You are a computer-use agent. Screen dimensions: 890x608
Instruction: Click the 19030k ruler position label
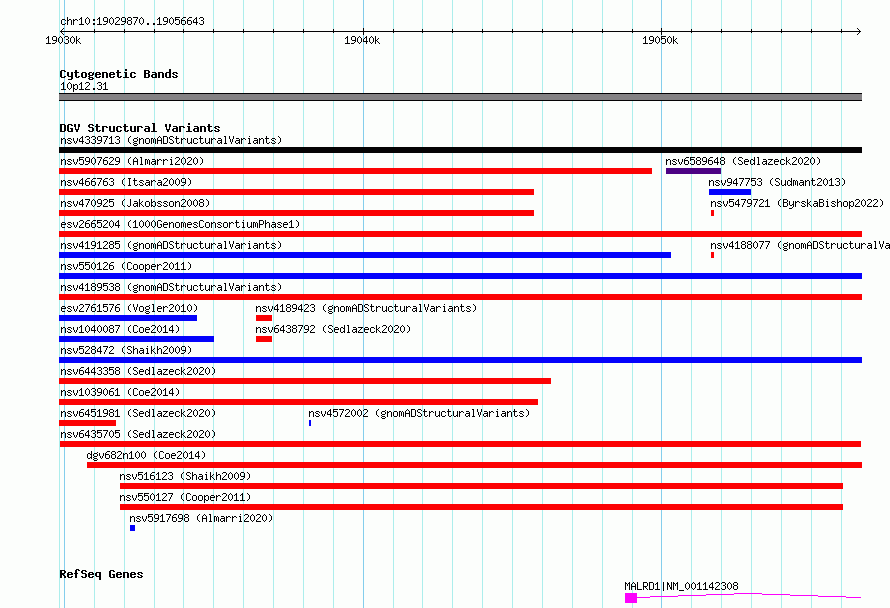click(63, 40)
